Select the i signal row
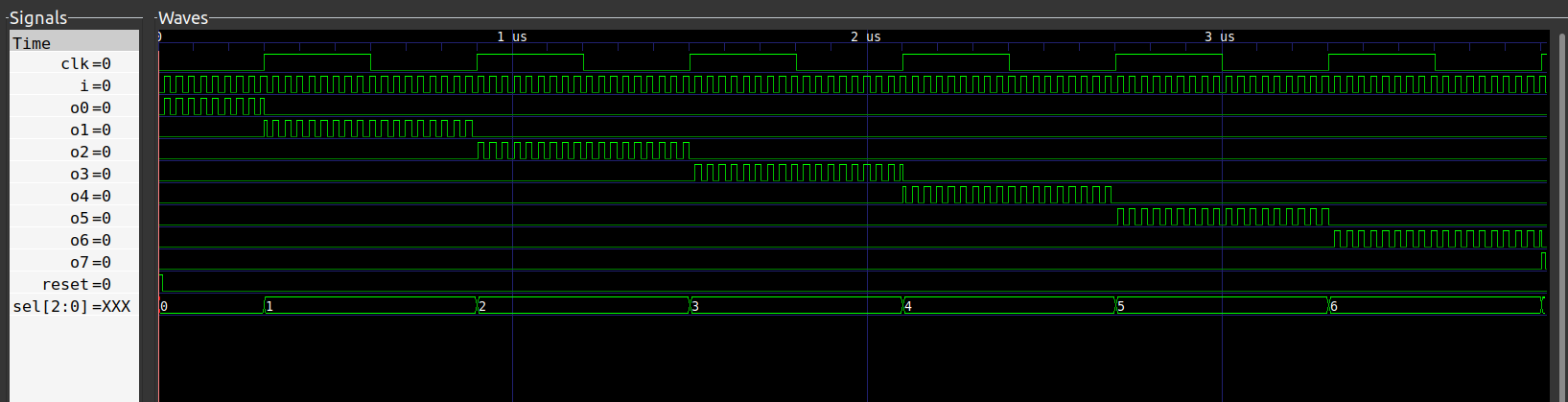The height and width of the screenshot is (402, 1568). pos(75,85)
